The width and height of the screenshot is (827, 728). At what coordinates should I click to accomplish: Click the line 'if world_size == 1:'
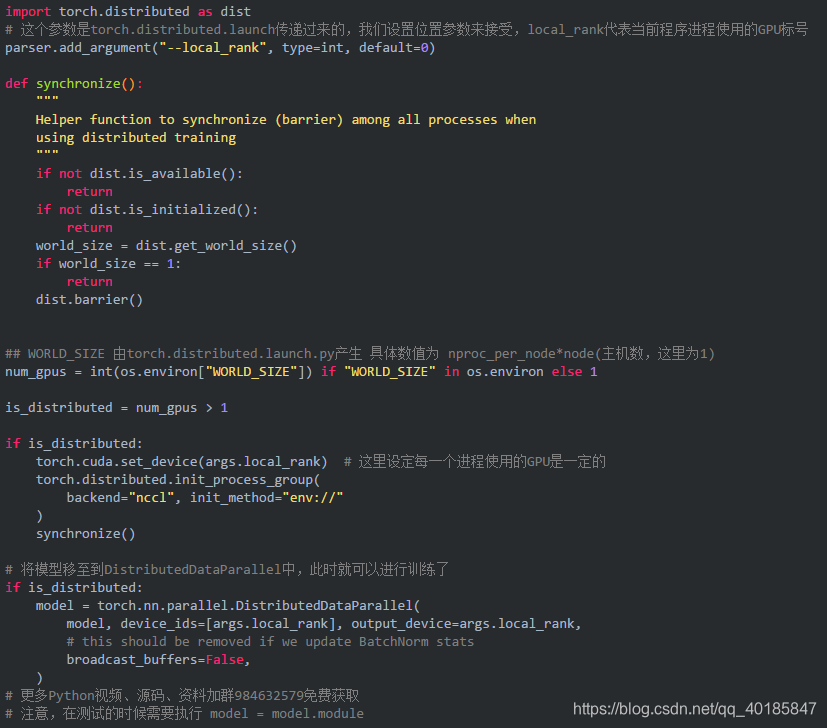coord(108,264)
